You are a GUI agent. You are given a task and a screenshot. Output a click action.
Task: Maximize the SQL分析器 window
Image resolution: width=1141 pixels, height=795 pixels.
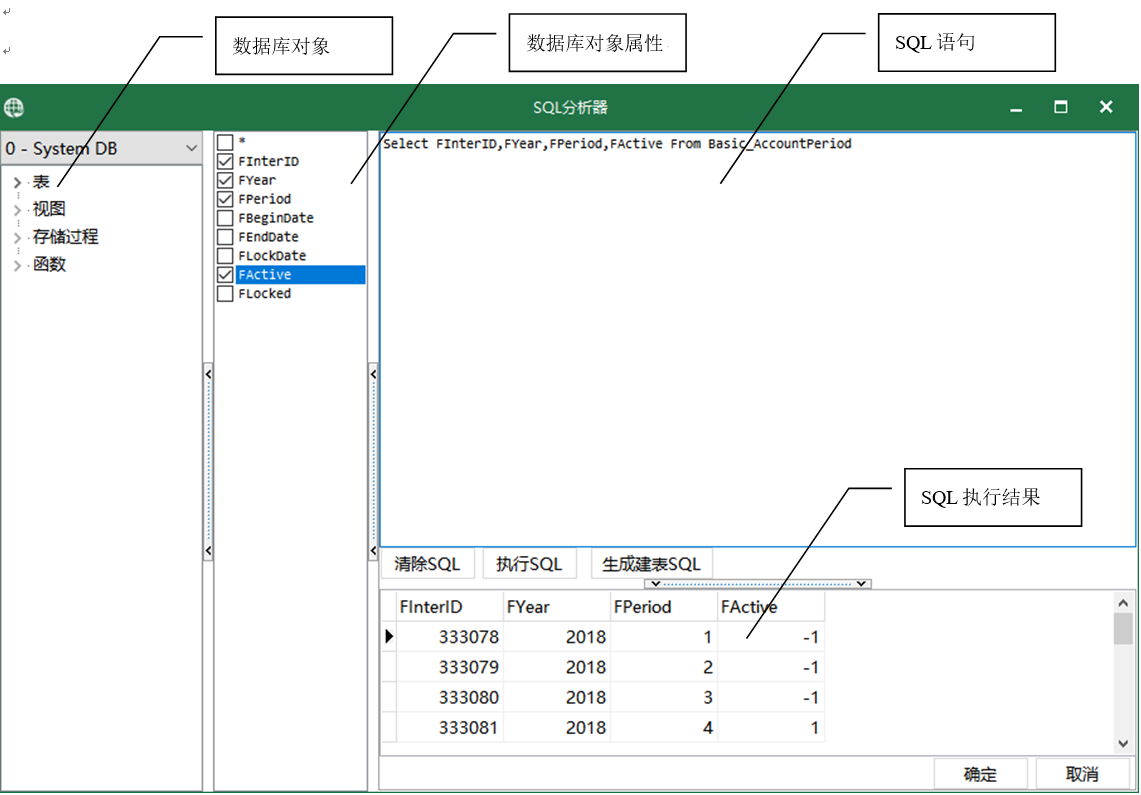tap(1061, 107)
